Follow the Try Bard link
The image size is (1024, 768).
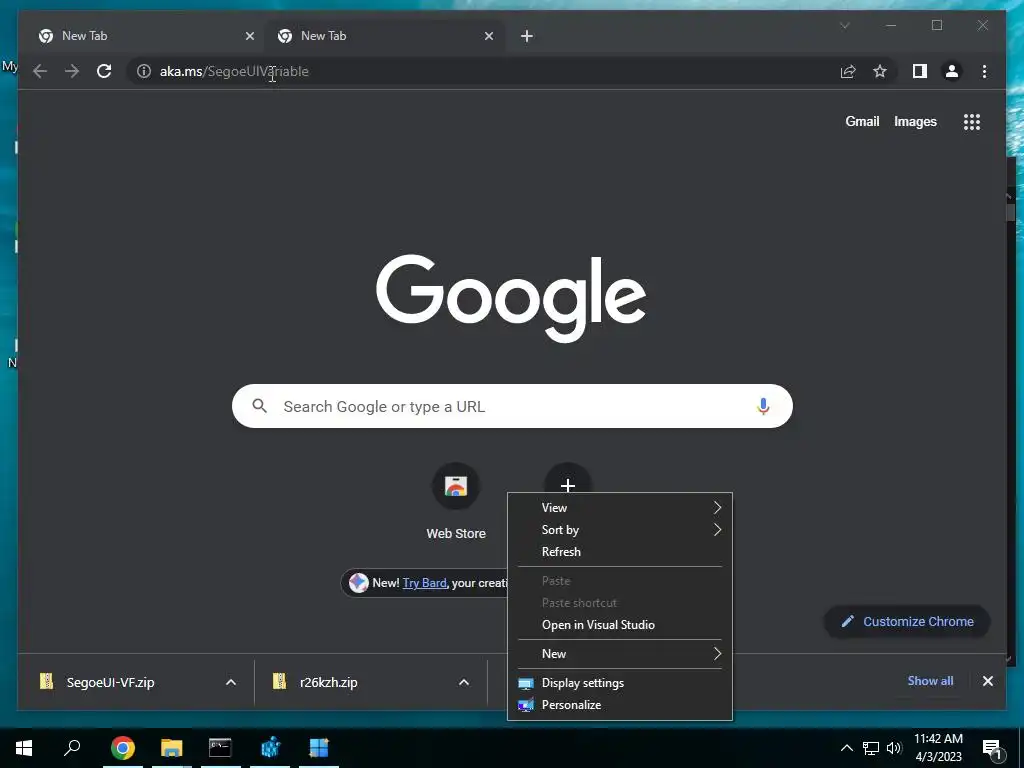[424, 583]
